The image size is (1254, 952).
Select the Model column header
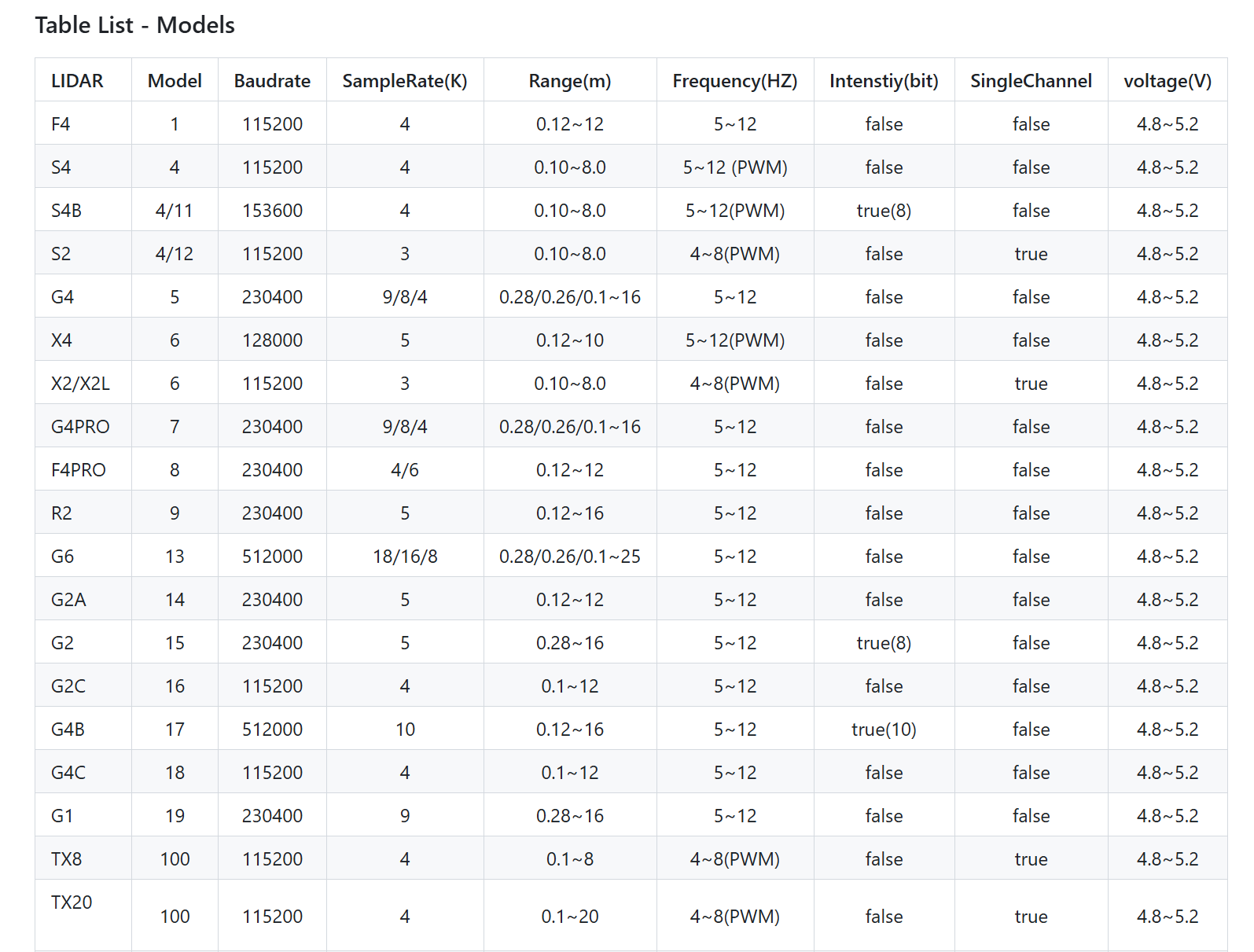[x=175, y=81]
